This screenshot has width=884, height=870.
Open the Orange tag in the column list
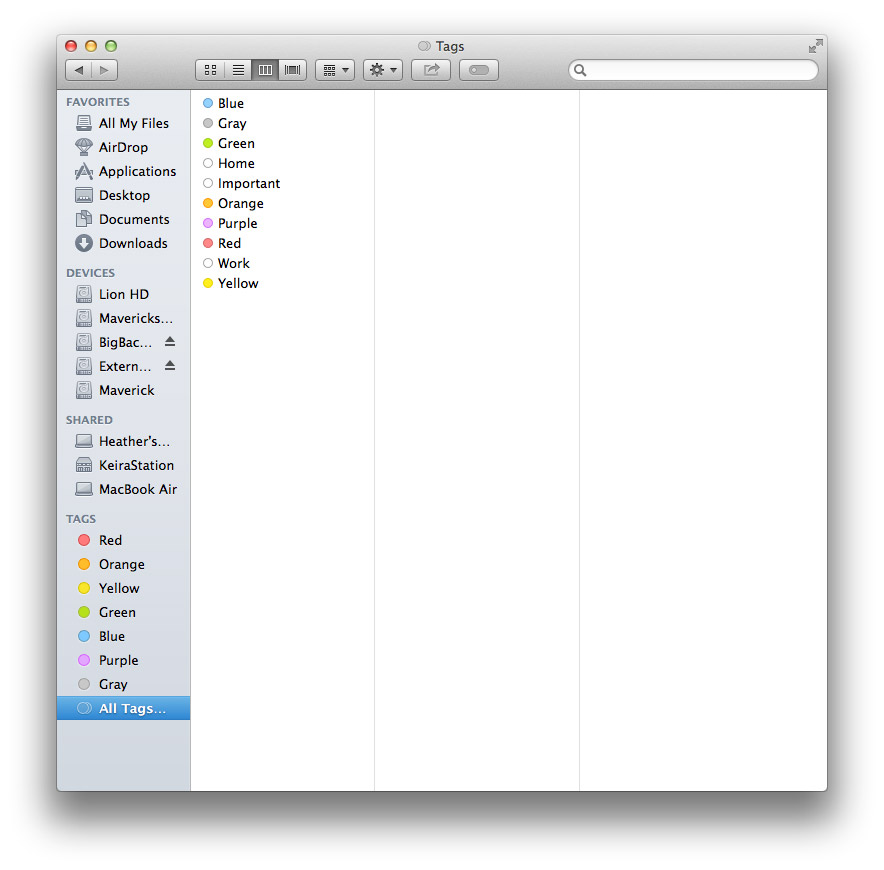click(282, 203)
